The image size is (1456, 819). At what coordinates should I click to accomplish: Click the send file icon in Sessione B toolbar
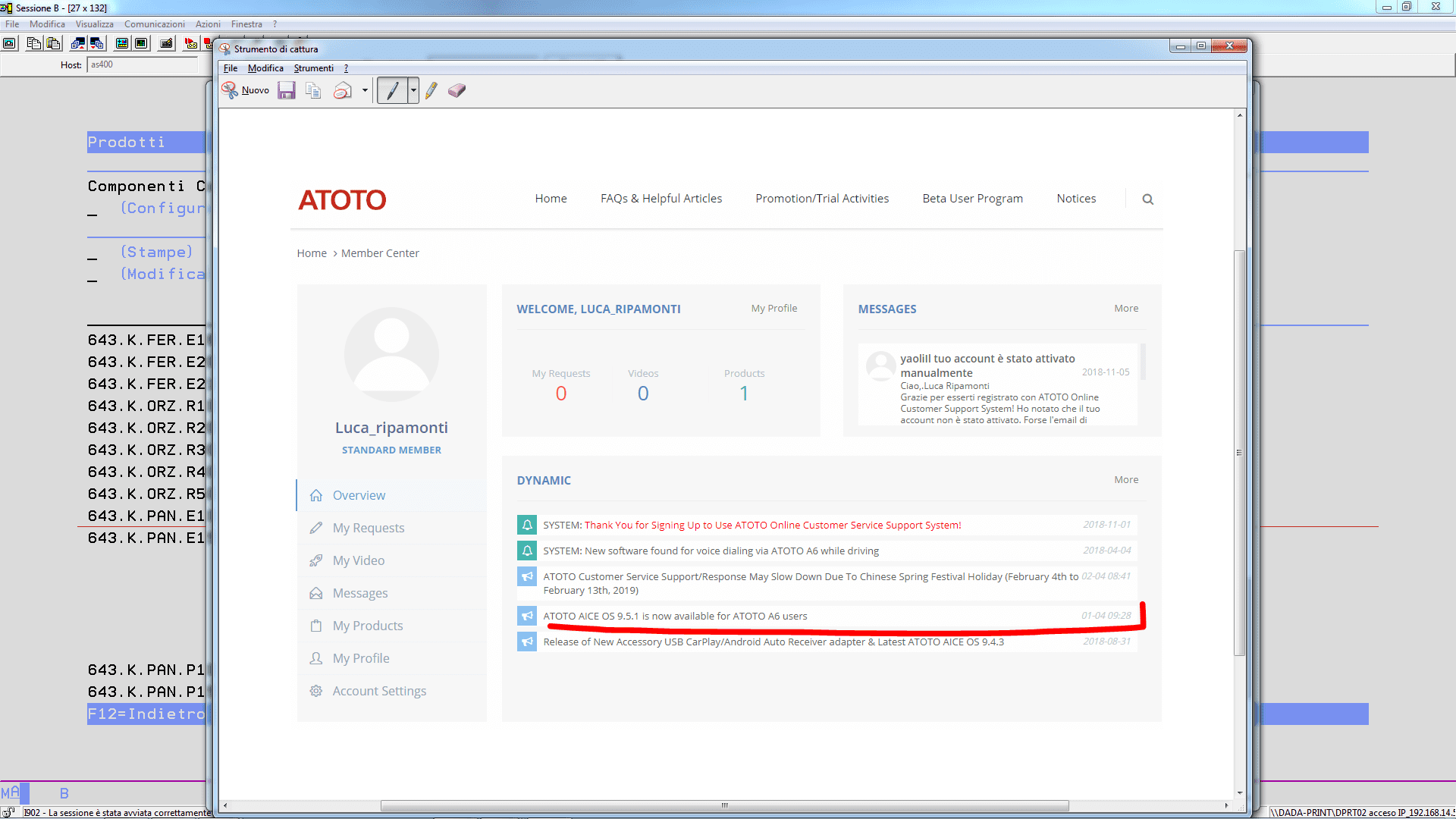pyautogui.click(x=77, y=43)
